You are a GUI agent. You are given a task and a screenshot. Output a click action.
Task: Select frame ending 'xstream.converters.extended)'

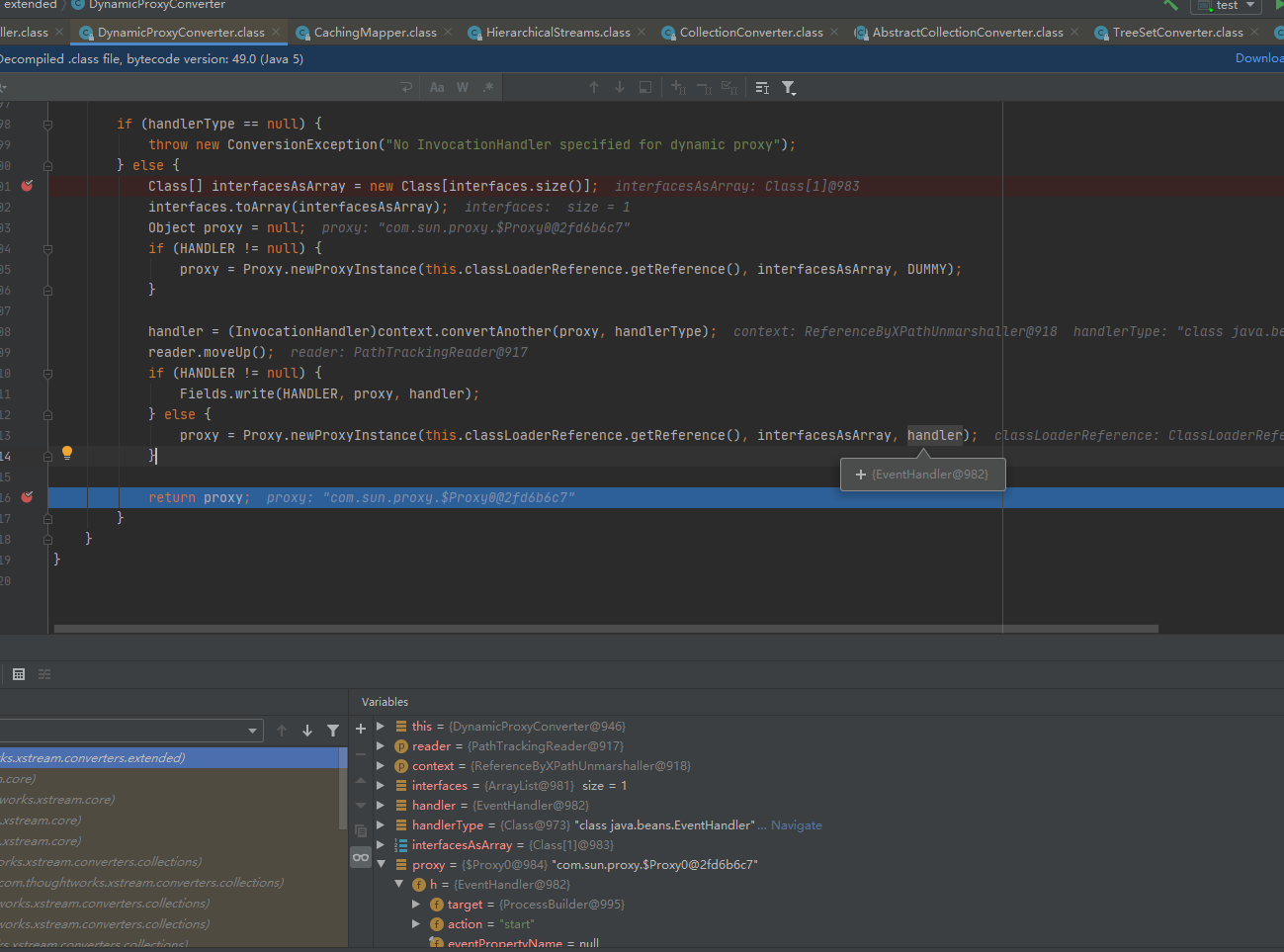(x=169, y=758)
